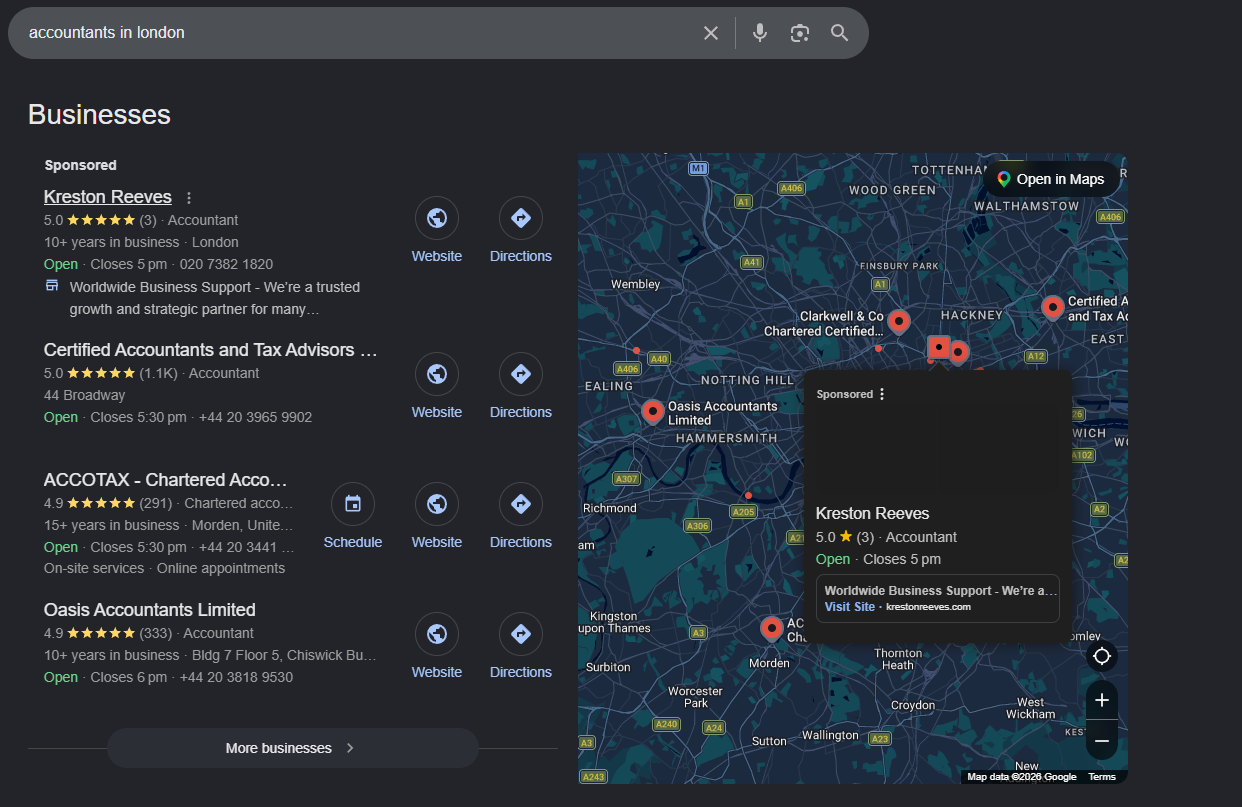
Task: Open Google Lens image search icon
Action: click(x=799, y=33)
